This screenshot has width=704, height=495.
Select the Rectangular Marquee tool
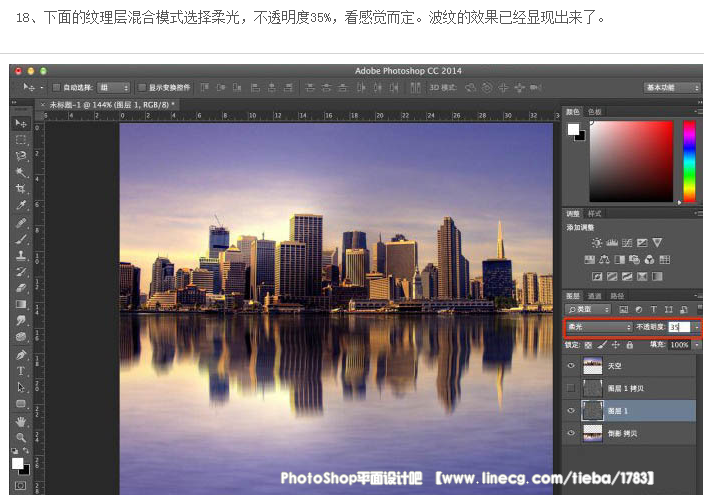pos(21,140)
